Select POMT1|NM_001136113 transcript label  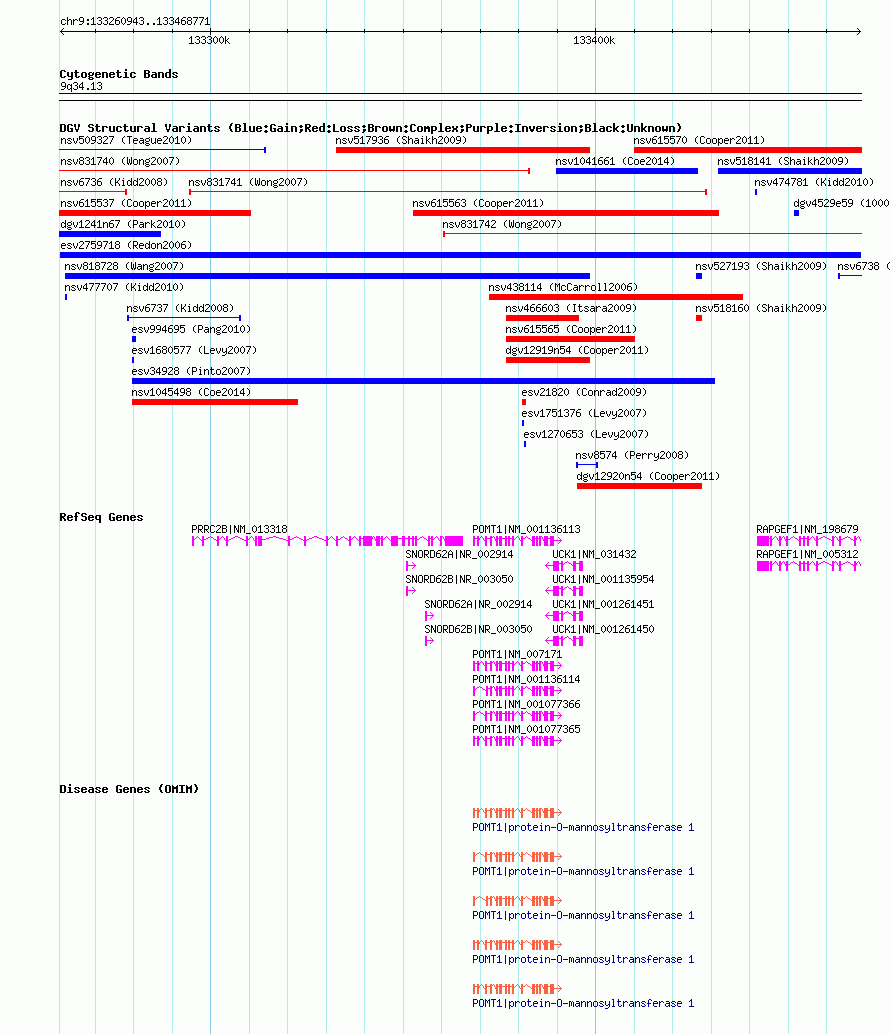pos(526,530)
